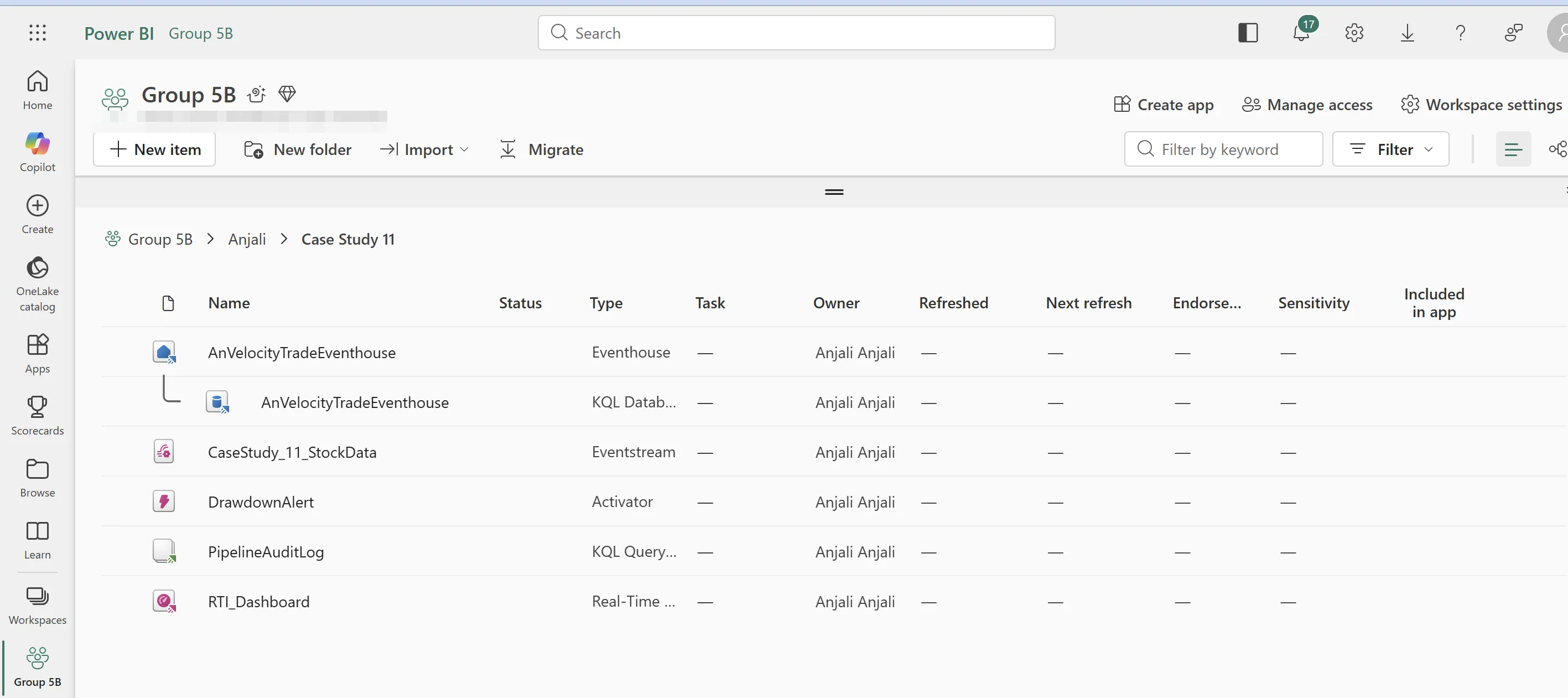This screenshot has height=698, width=1568.
Task: Open the CaseStudy_11_StockData eventstream
Action: point(292,453)
